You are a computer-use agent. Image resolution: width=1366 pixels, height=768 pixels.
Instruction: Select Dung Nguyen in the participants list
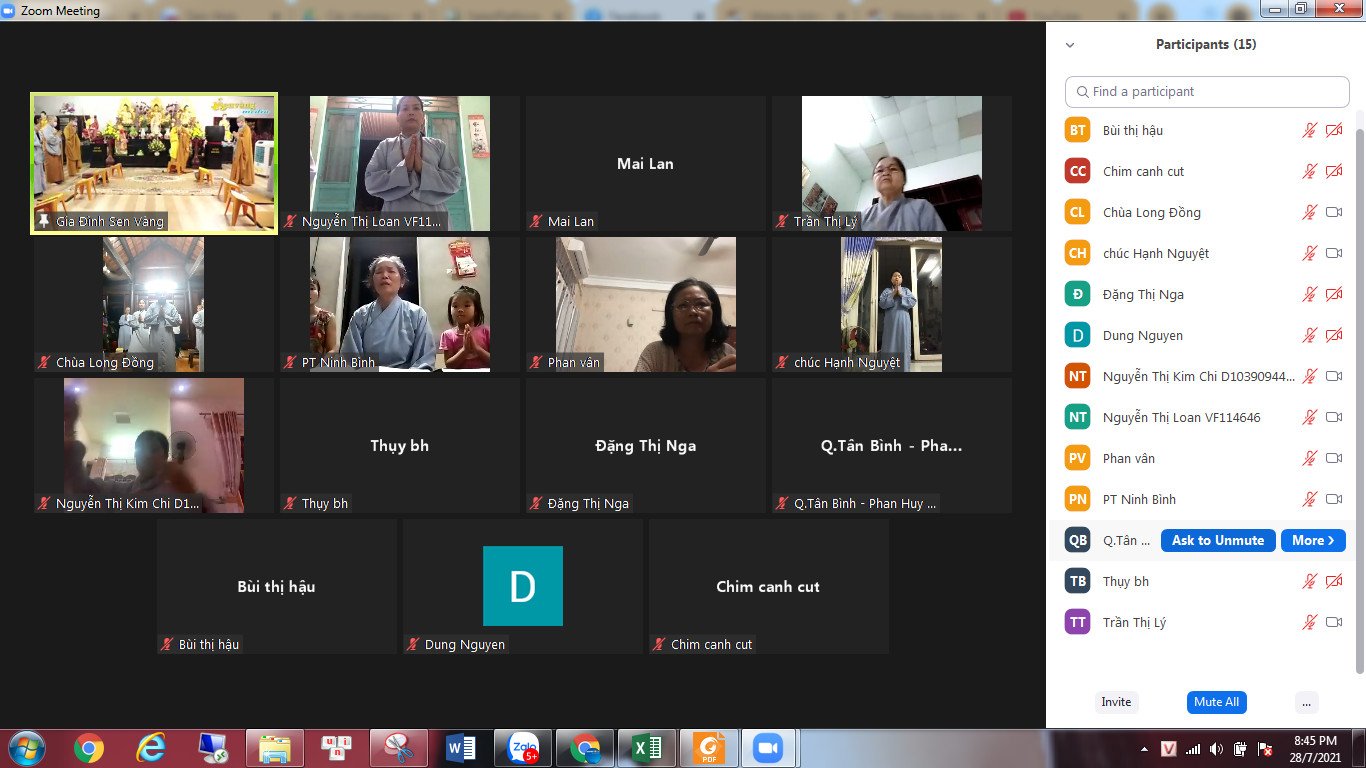pos(1128,336)
